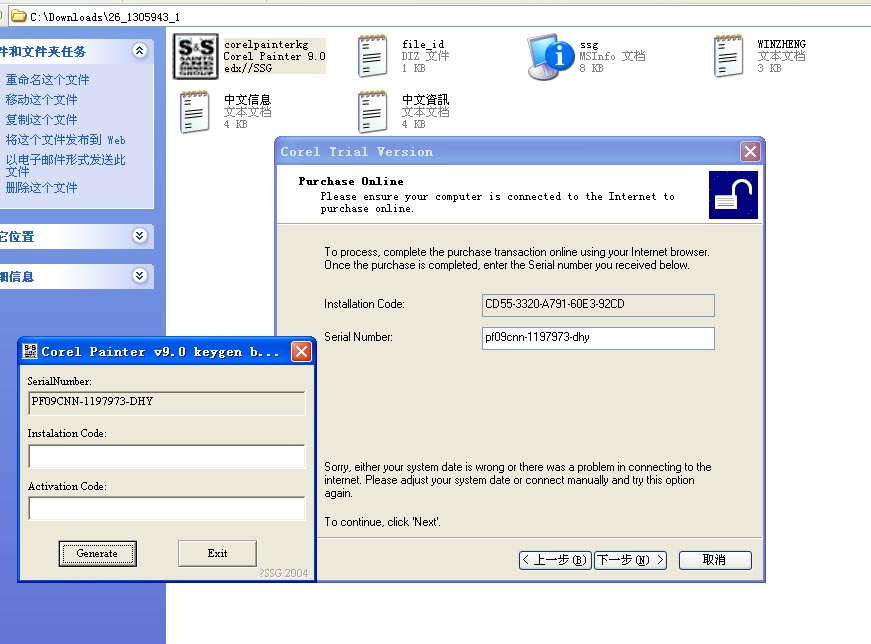Select the WINZHENG text document icon
The width and height of the screenshot is (871, 644).
coord(728,56)
